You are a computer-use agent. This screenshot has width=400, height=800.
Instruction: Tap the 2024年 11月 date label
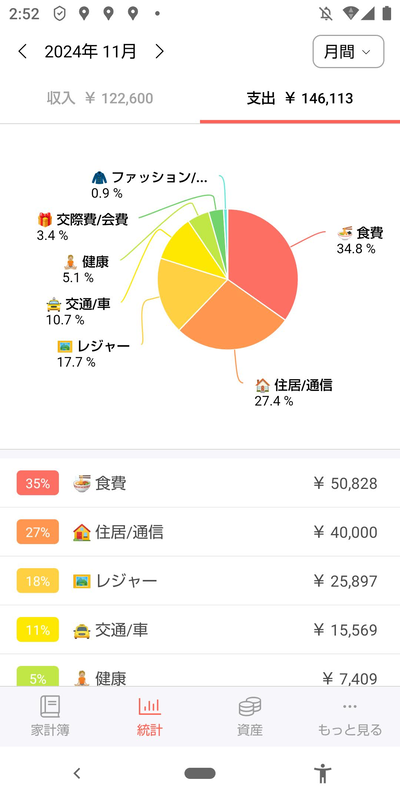pos(90,52)
